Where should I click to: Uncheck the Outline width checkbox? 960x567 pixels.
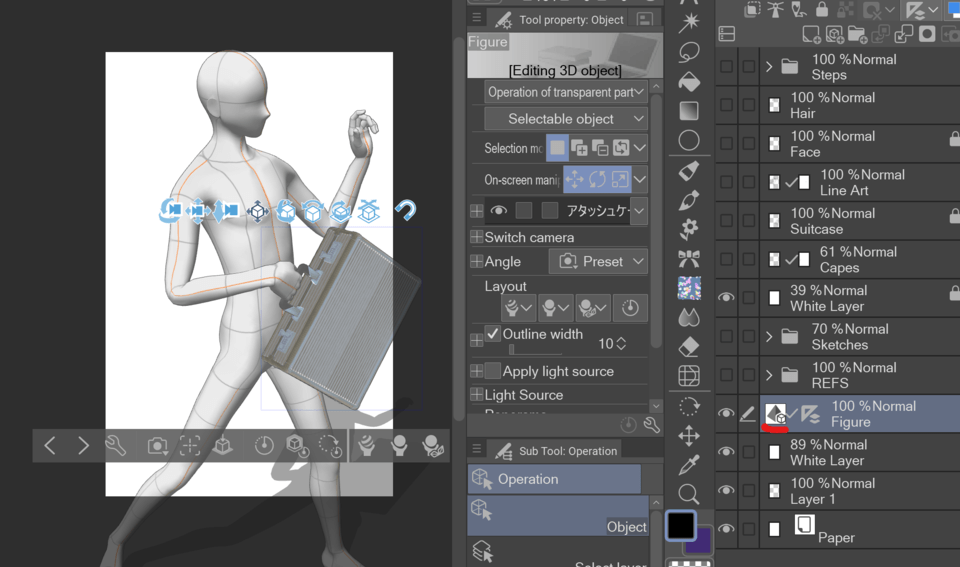click(493, 334)
